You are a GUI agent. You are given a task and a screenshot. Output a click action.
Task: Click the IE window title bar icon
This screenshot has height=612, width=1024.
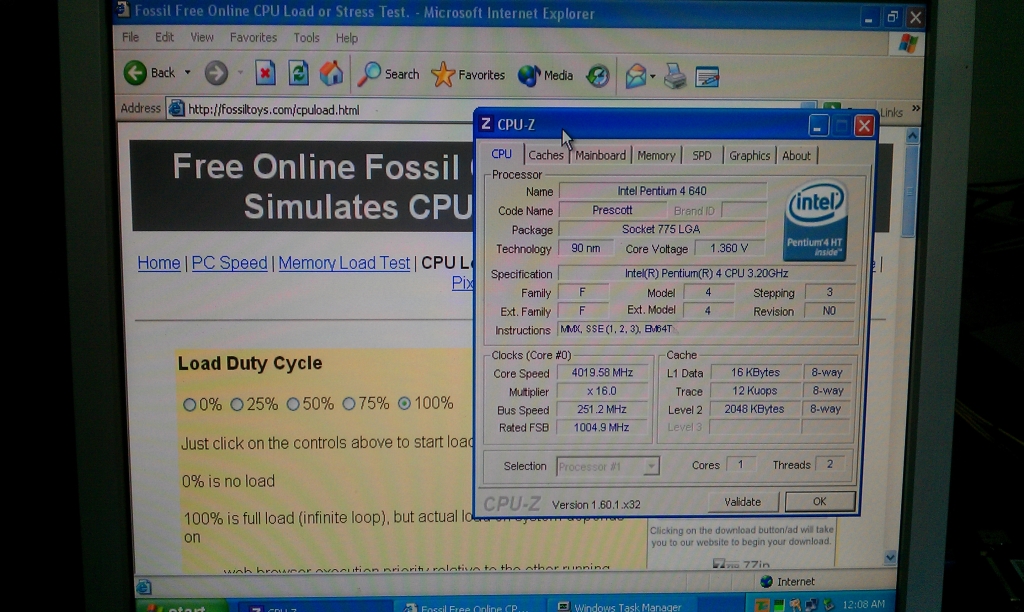(123, 10)
